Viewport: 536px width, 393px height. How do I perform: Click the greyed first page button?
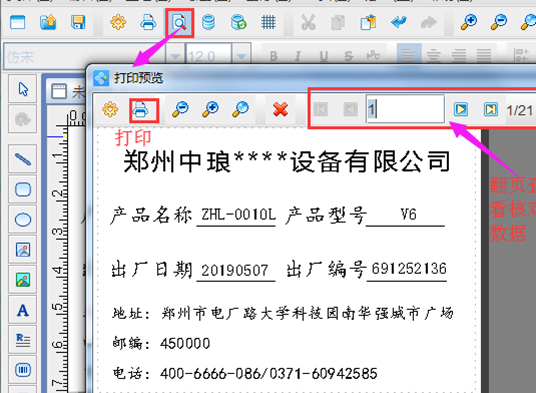click(x=321, y=110)
